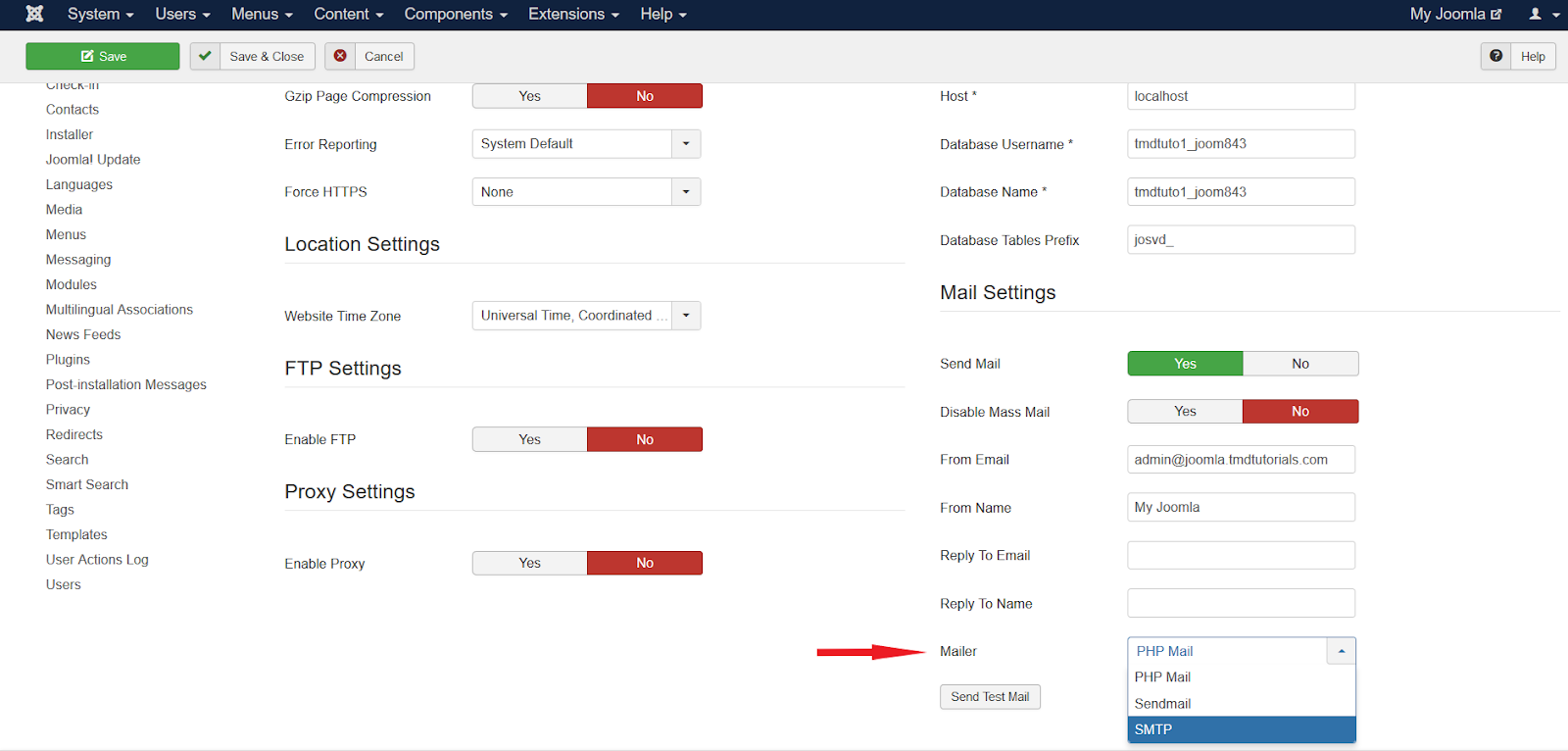The image size is (1568, 751).
Task: Open the My Joomla site preview link
Action: (x=1454, y=14)
